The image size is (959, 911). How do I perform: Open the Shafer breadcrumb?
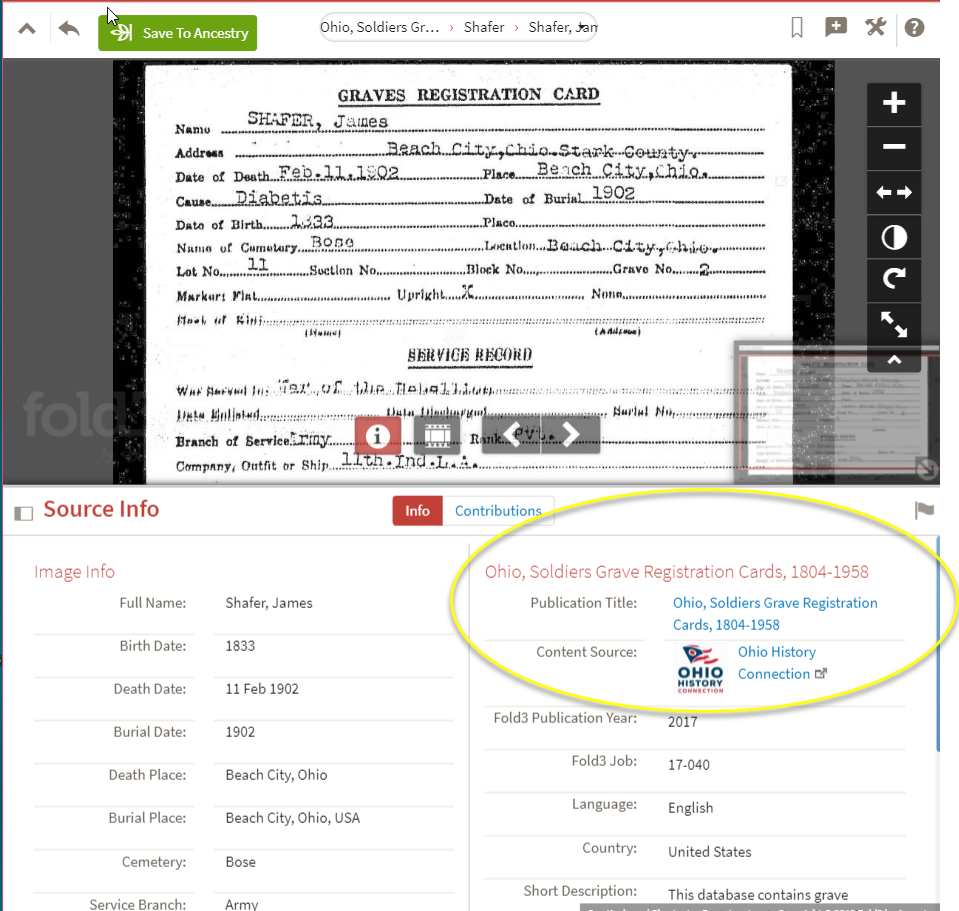point(484,28)
